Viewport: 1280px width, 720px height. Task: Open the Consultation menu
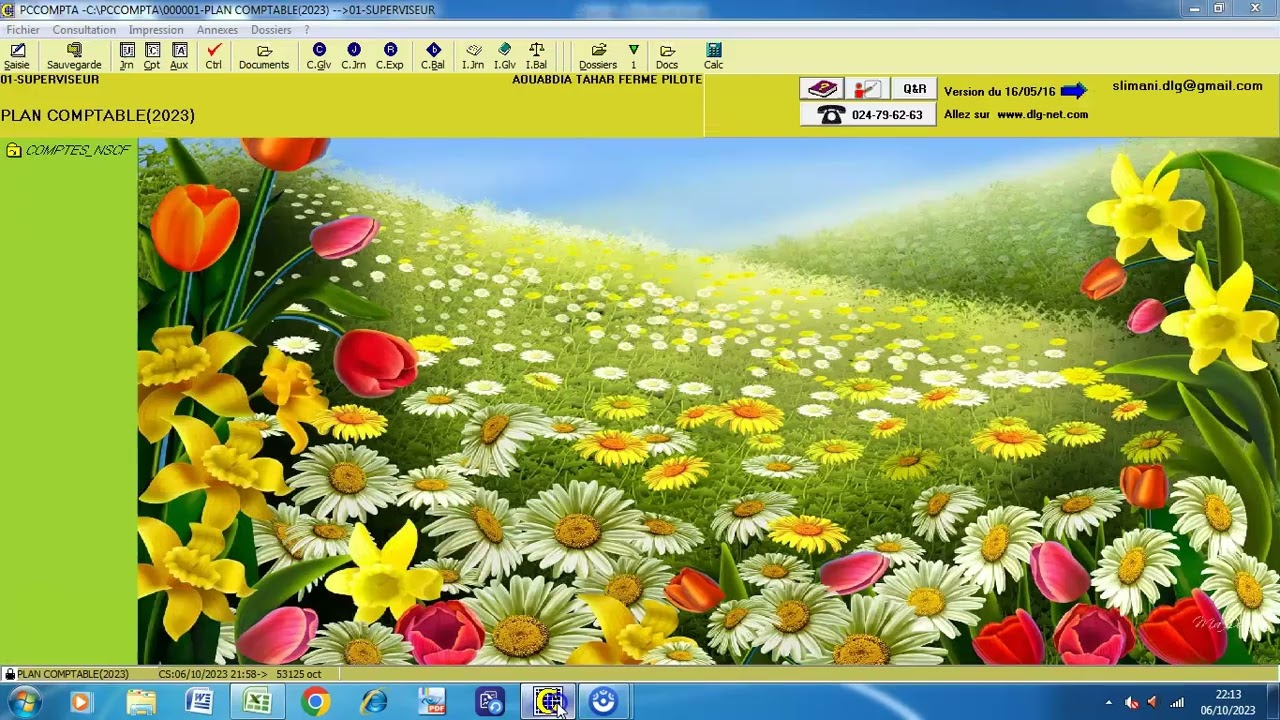click(84, 30)
